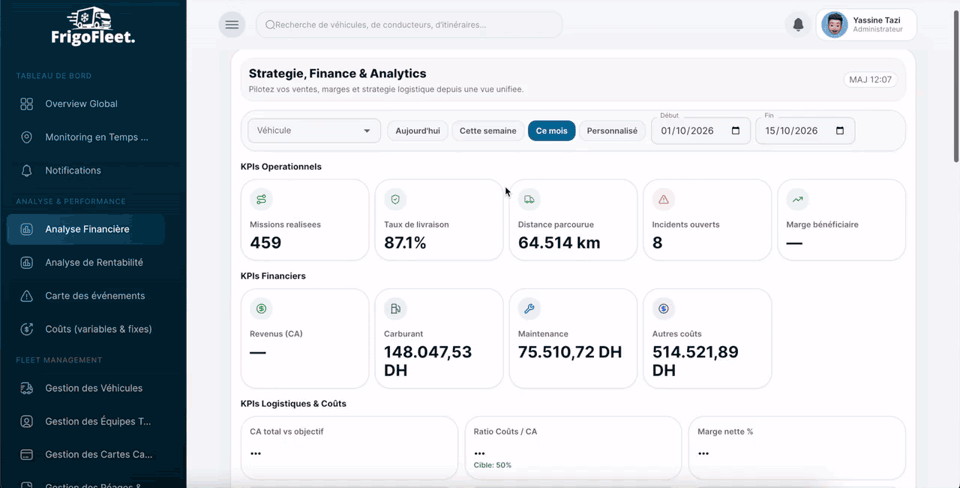Open Overview Global in the sidebar
The image size is (960, 488).
click(86, 104)
